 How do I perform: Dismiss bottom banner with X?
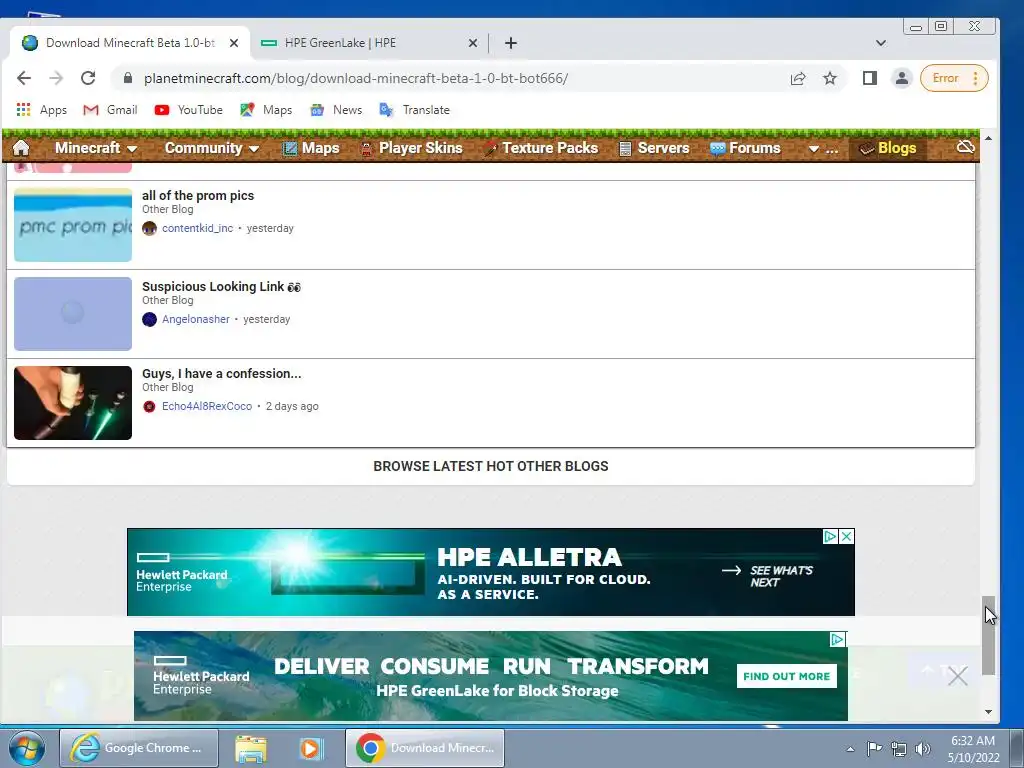click(957, 676)
